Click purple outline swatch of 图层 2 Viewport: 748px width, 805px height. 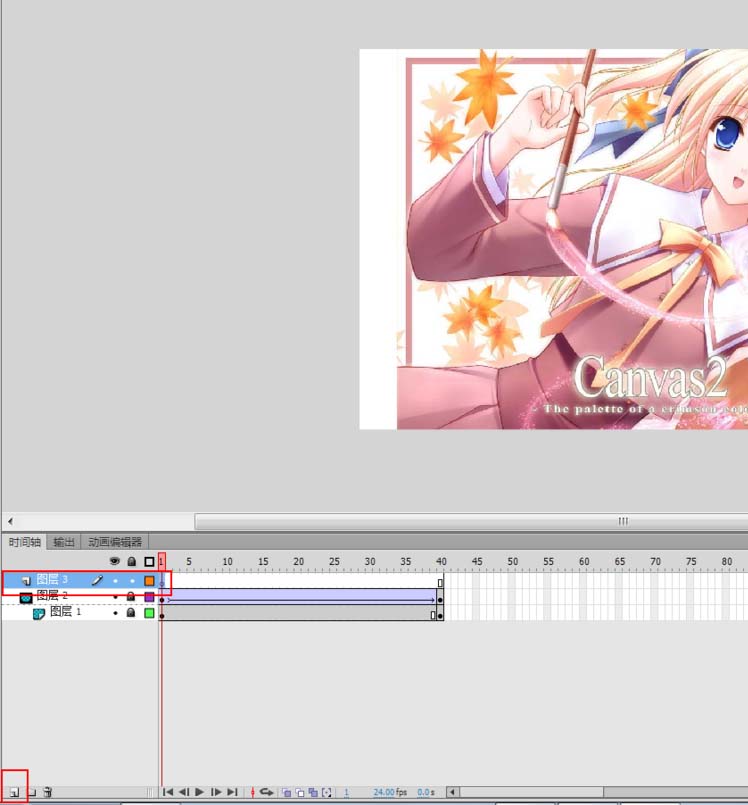[149, 597]
